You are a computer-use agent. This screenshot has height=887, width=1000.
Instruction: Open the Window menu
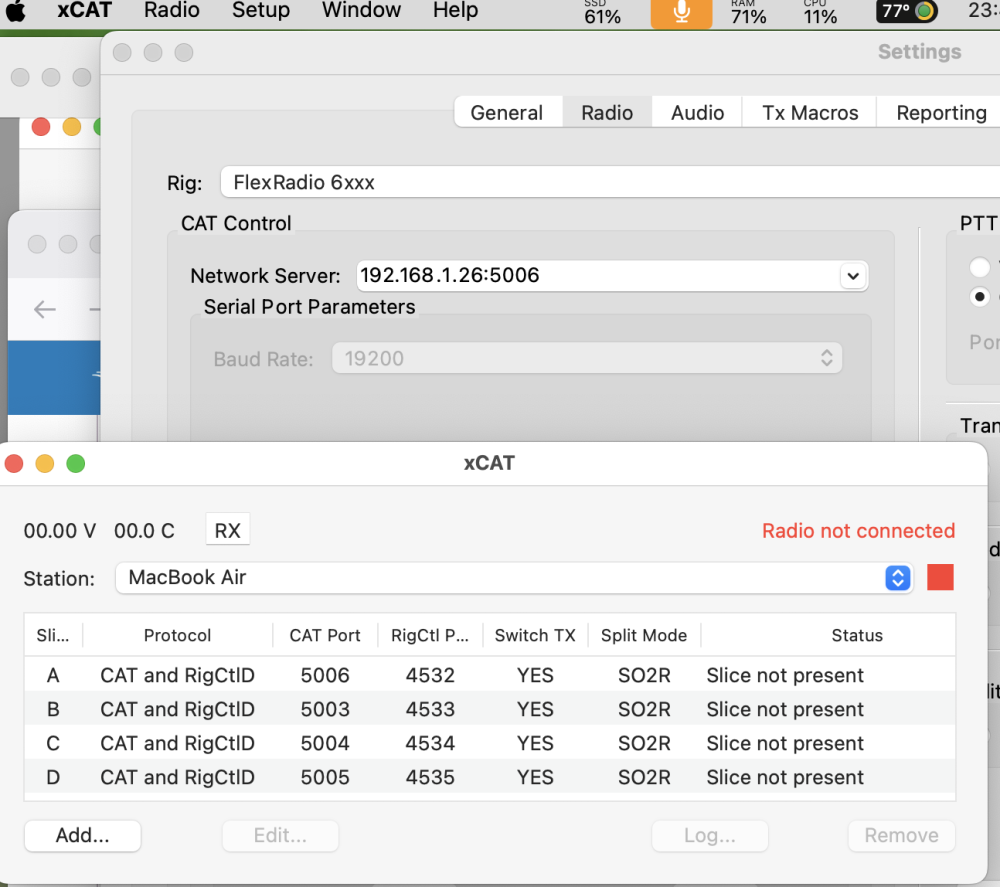(x=361, y=10)
